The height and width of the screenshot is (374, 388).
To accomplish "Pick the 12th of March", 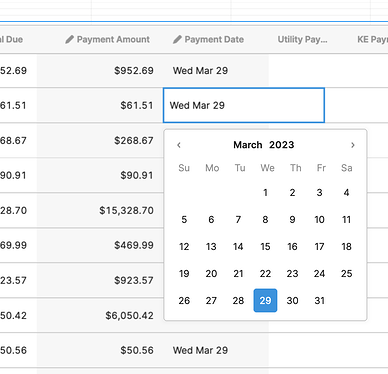I will 184,247.
